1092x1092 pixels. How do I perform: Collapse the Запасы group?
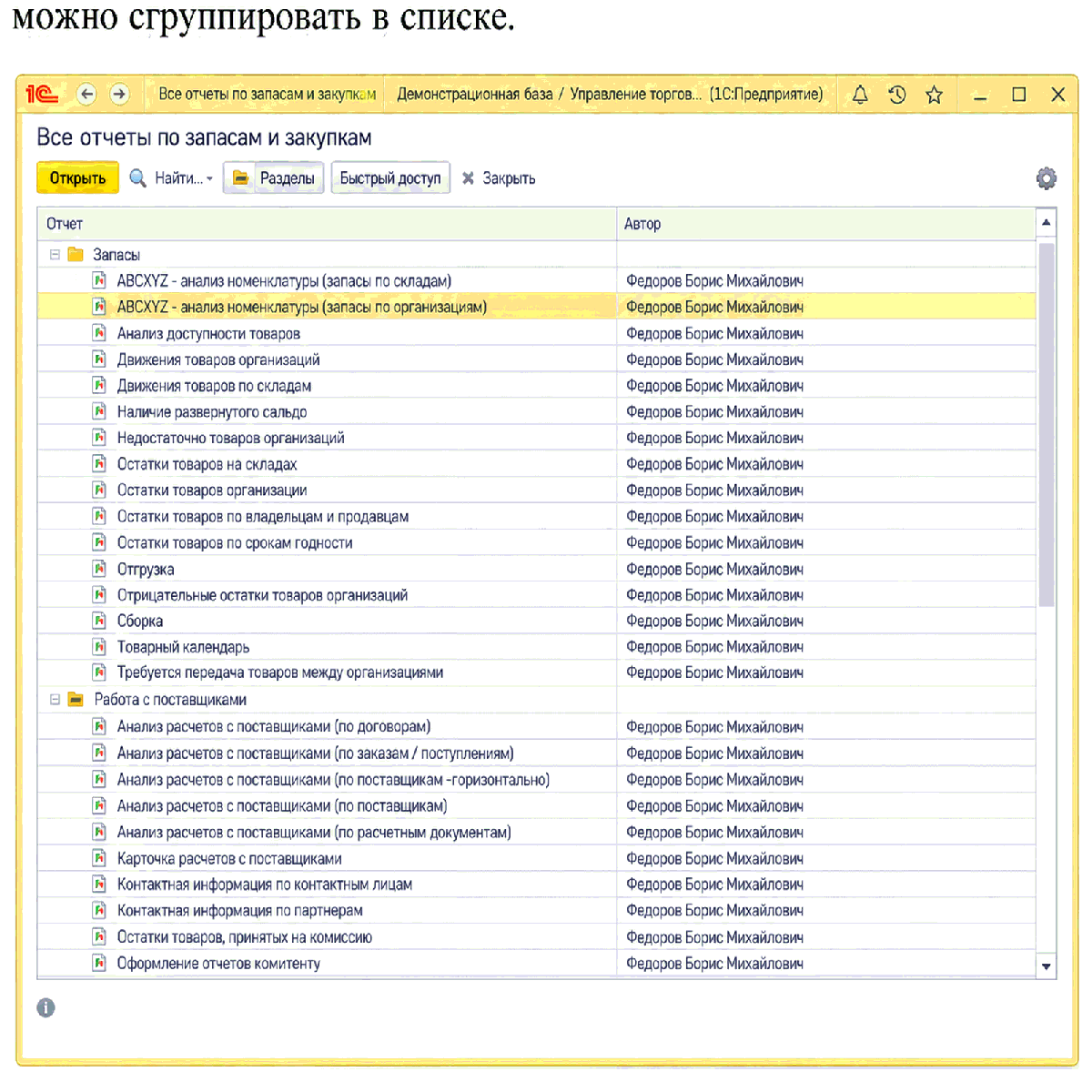coord(55,255)
